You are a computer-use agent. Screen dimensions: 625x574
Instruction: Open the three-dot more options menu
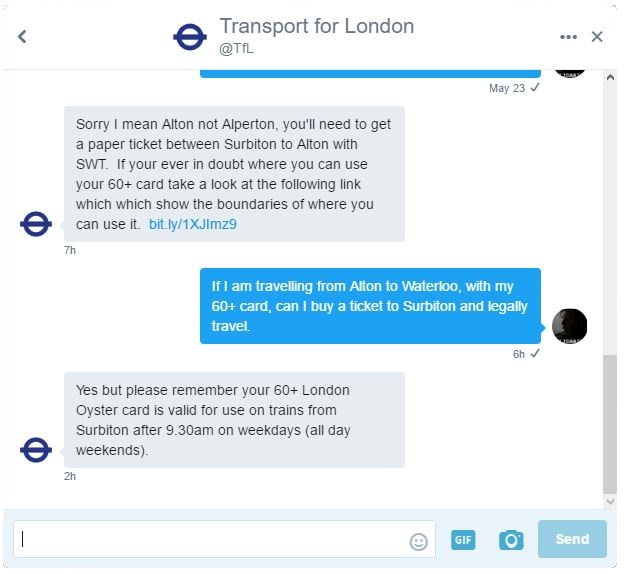[x=568, y=37]
